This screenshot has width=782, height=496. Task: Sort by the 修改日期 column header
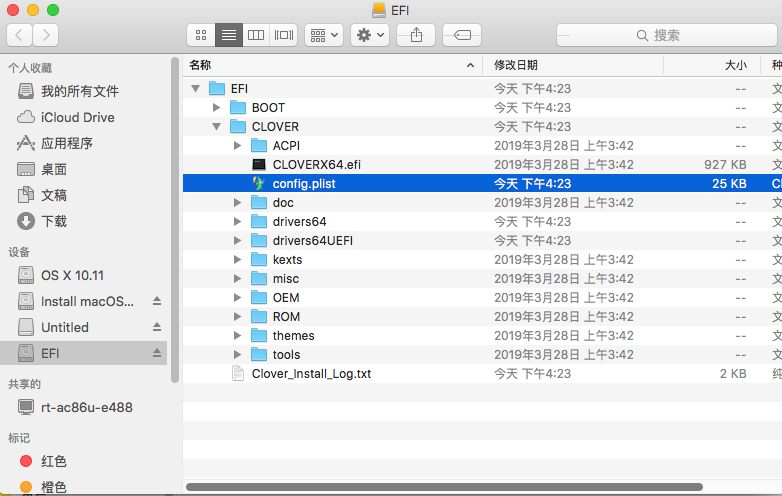coord(573,65)
